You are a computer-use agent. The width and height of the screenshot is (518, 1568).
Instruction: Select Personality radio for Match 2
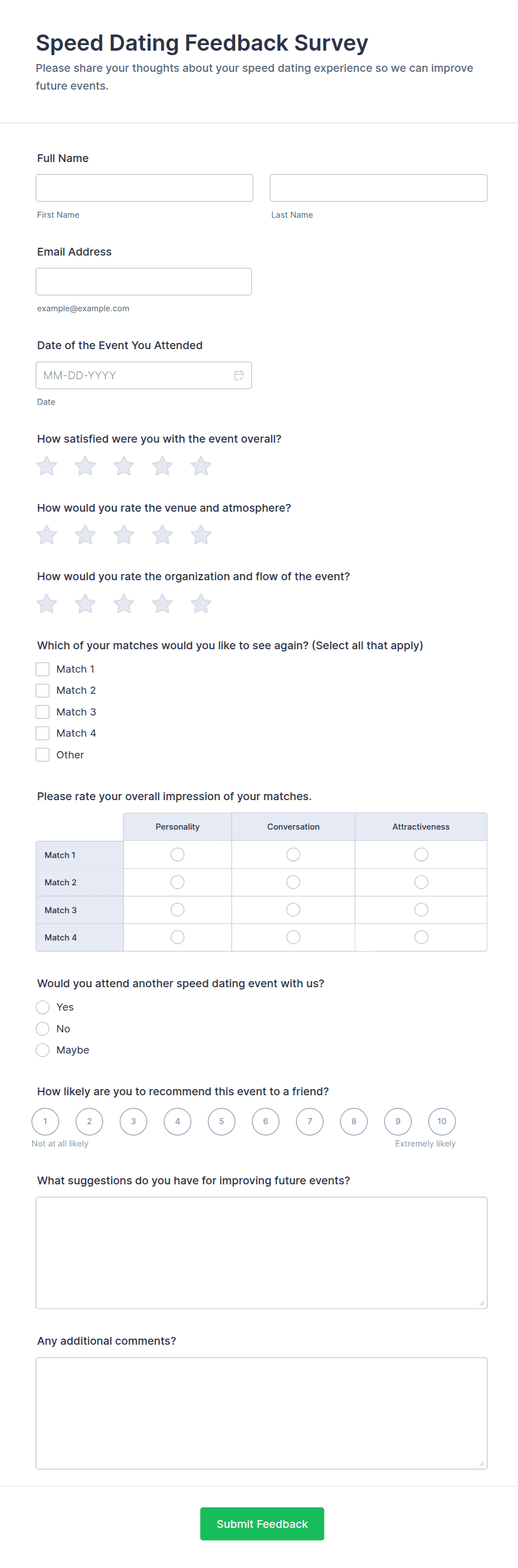177,882
